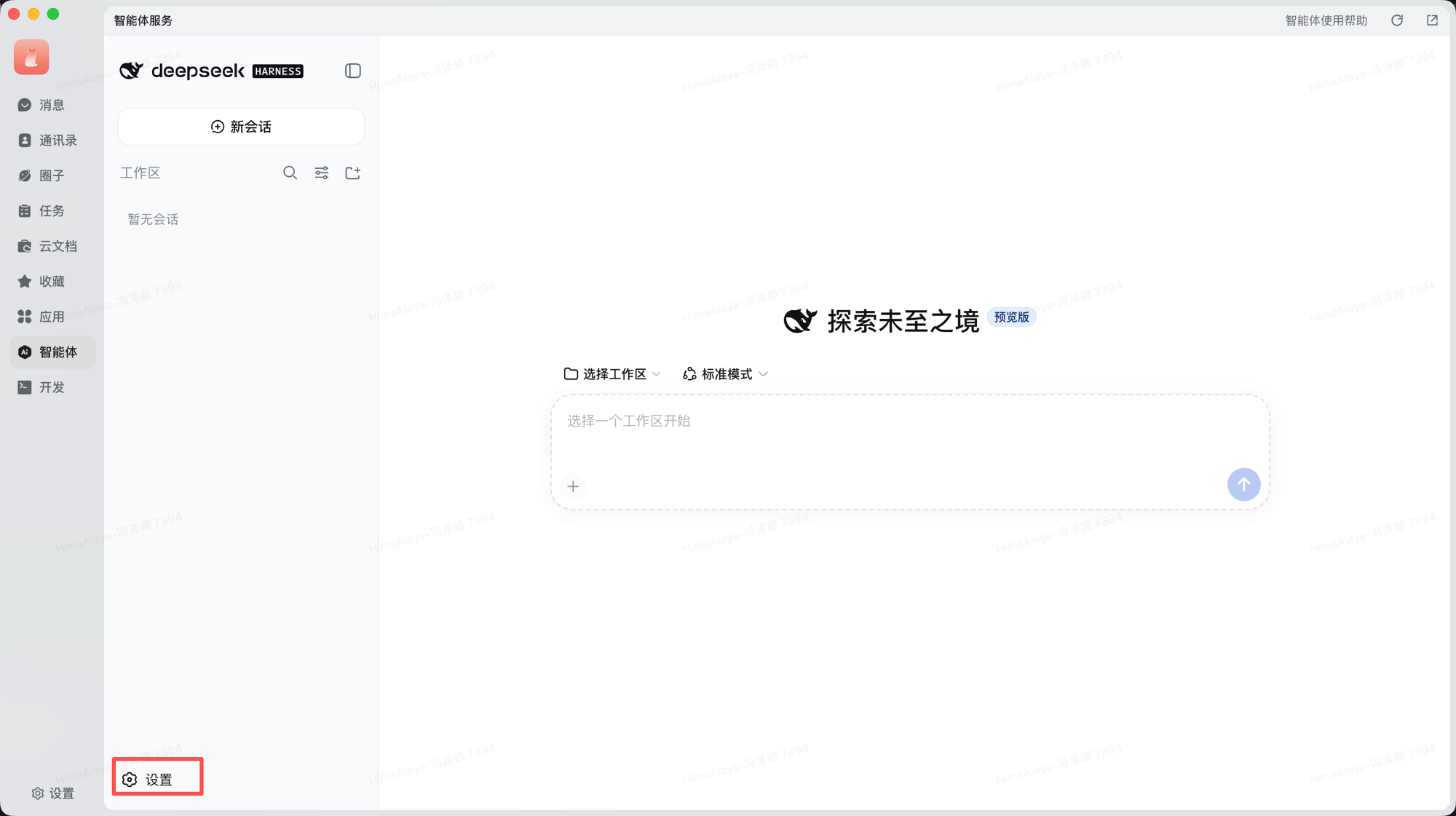The image size is (1456, 816).
Task: Open 智能体使用帮助 link
Action: click(1326, 20)
